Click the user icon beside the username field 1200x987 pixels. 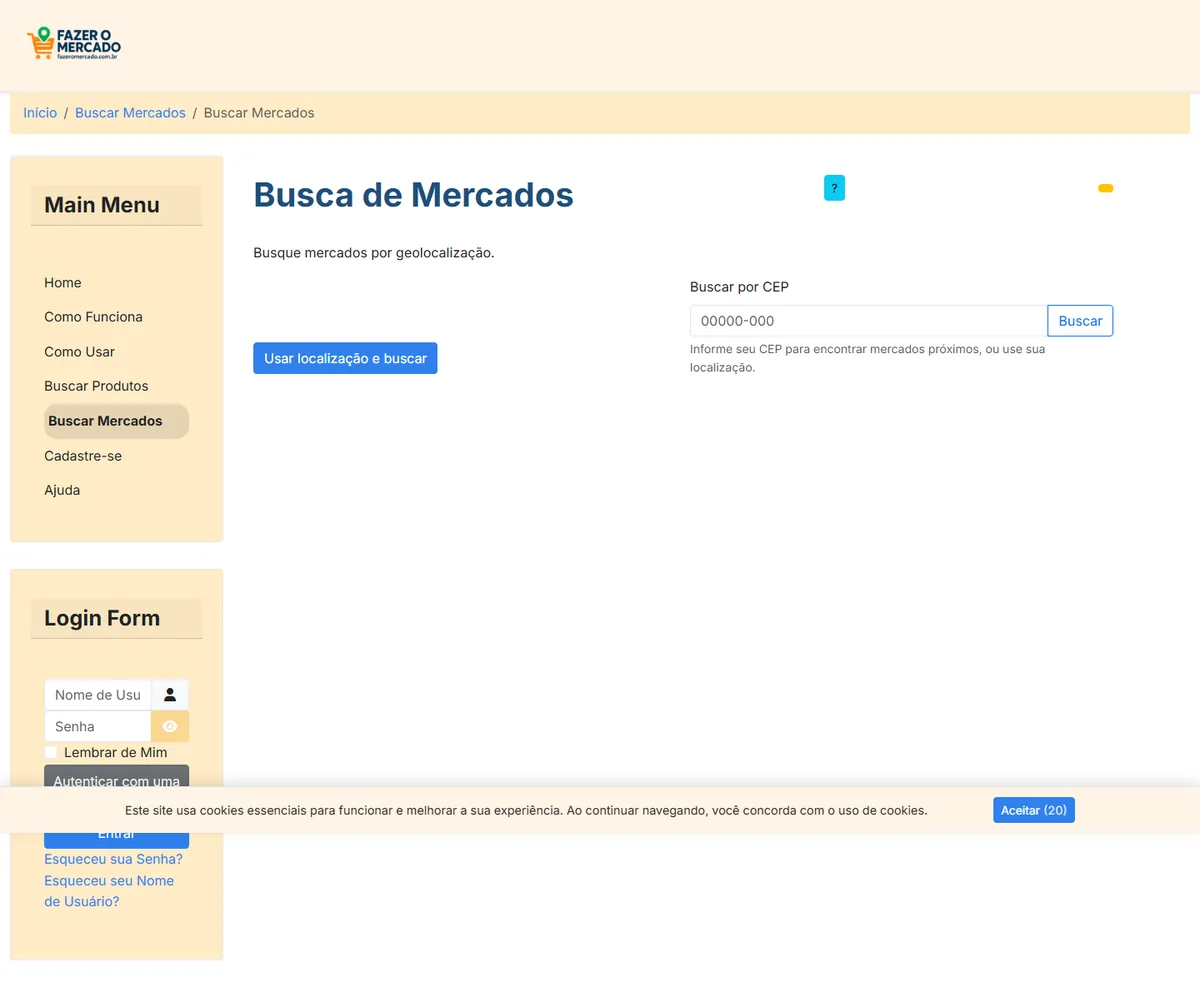[x=170, y=695]
